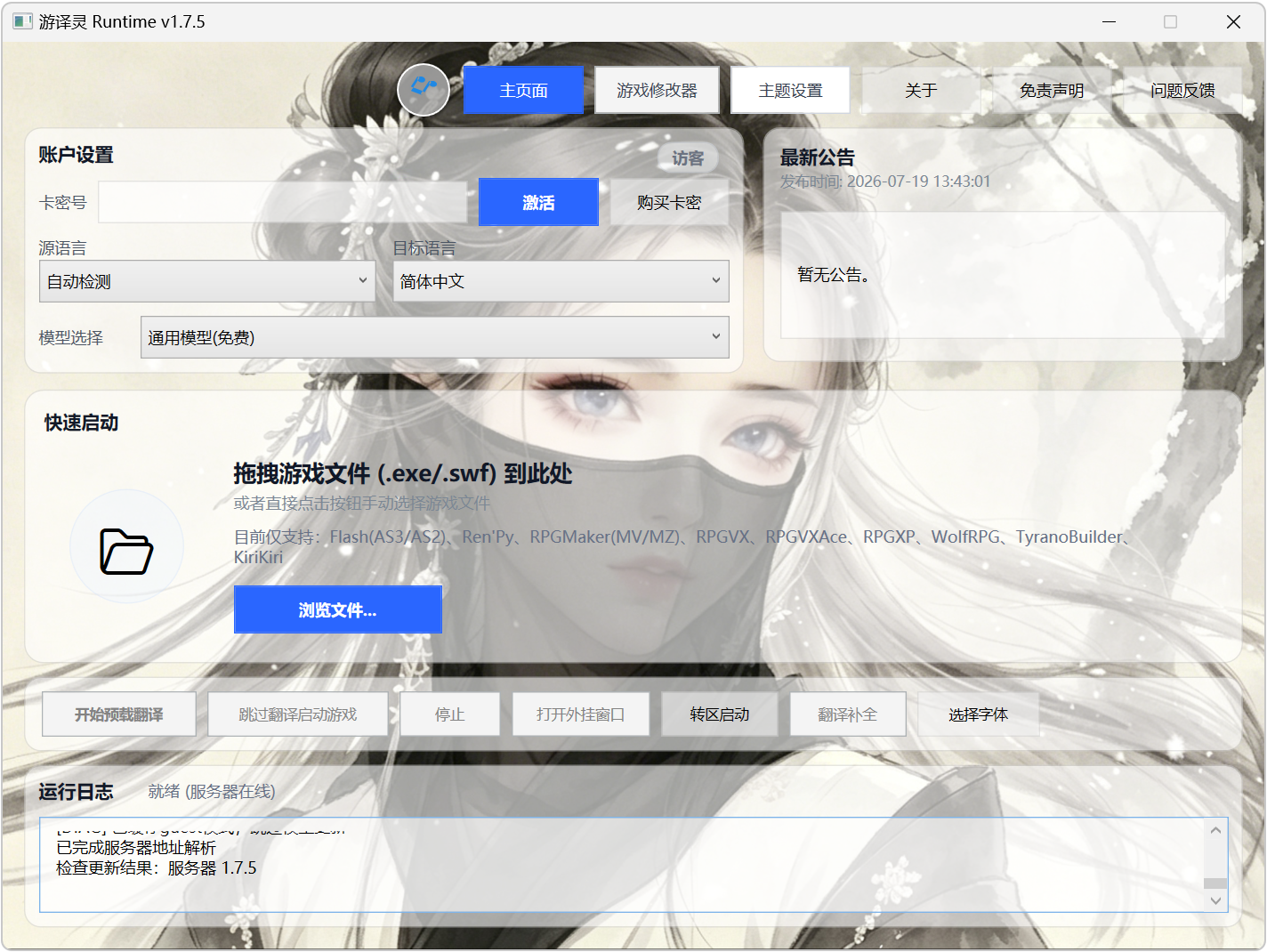Image resolution: width=1267 pixels, height=952 pixels.
Task: Open the 主页面 tab
Action: tap(523, 90)
